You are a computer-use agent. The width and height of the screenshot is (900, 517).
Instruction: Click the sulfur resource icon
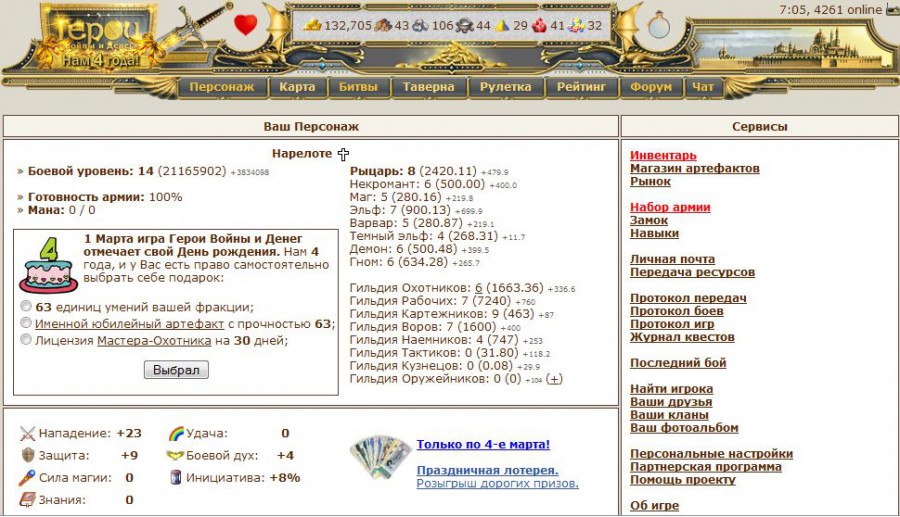502,25
